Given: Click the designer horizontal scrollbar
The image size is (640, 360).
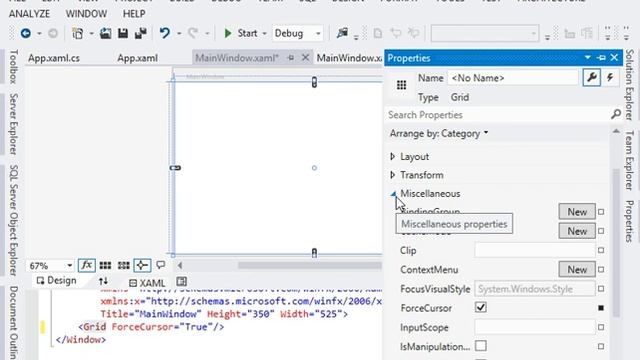Looking at the screenshot, I should coord(310,265).
